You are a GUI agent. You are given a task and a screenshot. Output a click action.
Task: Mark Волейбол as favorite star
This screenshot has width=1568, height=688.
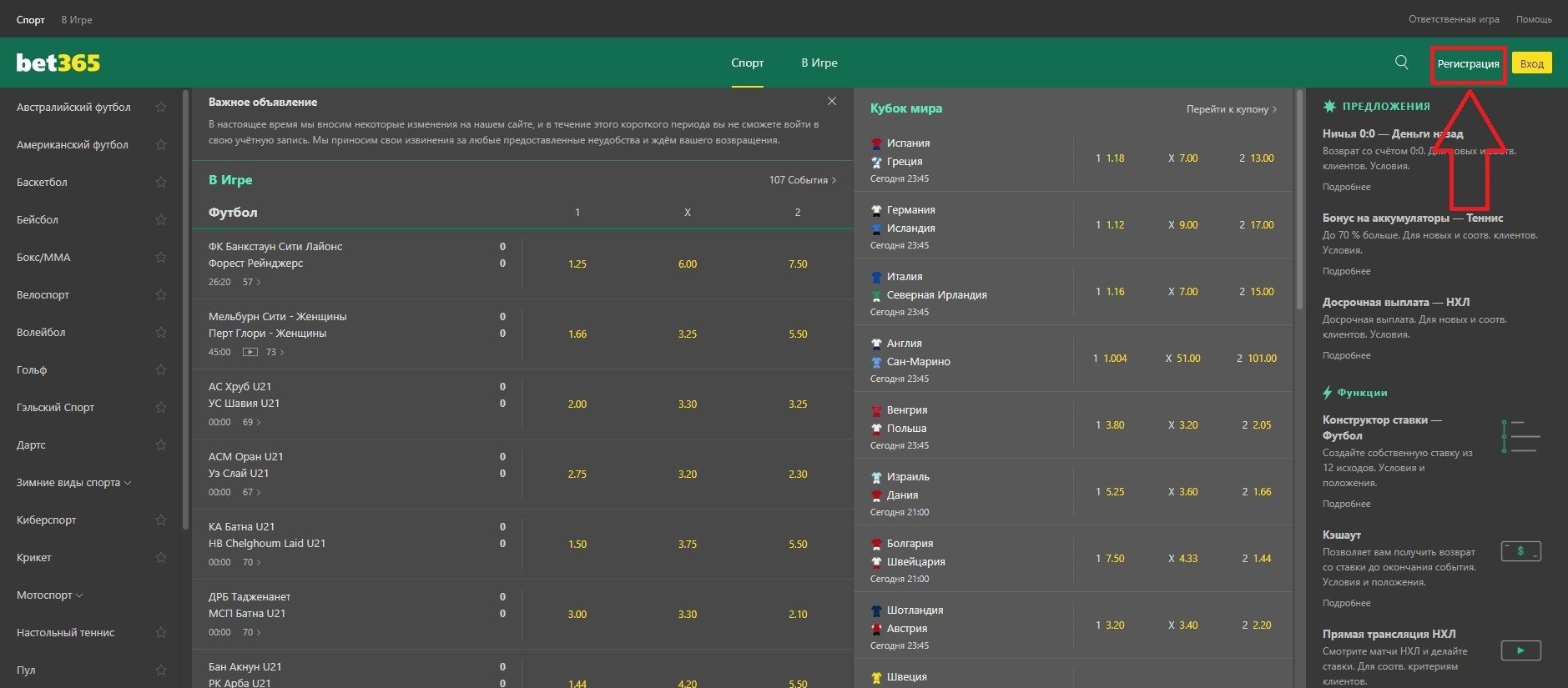coord(161,333)
